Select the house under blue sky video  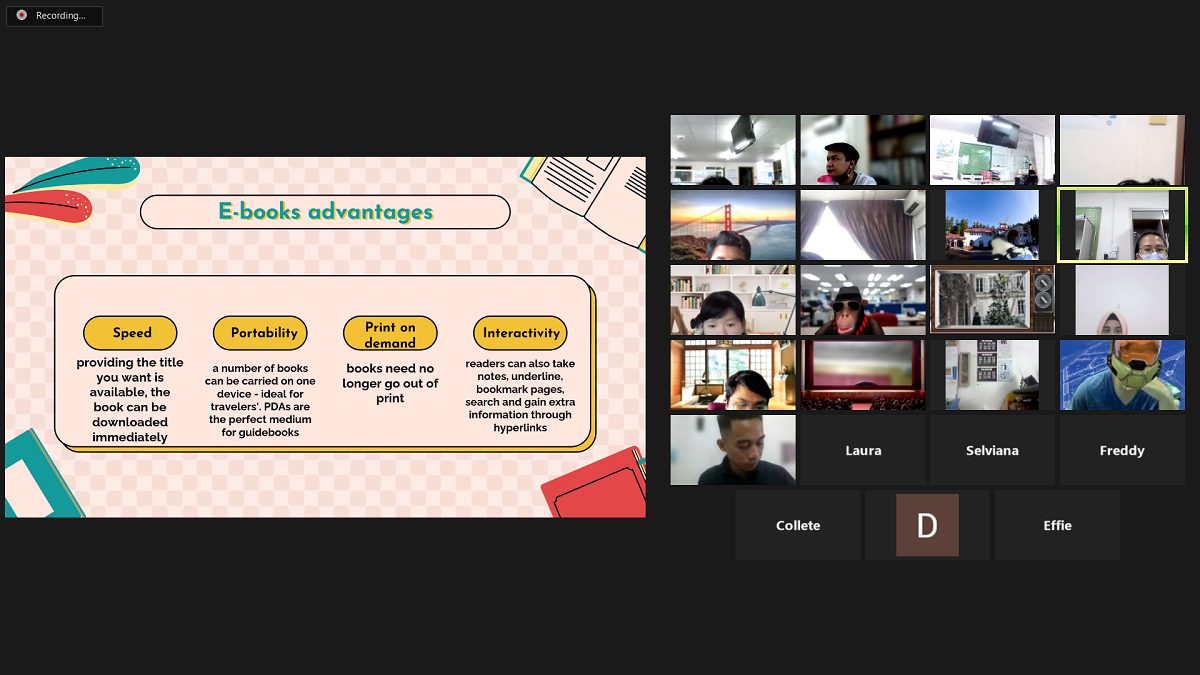point(992,225)
